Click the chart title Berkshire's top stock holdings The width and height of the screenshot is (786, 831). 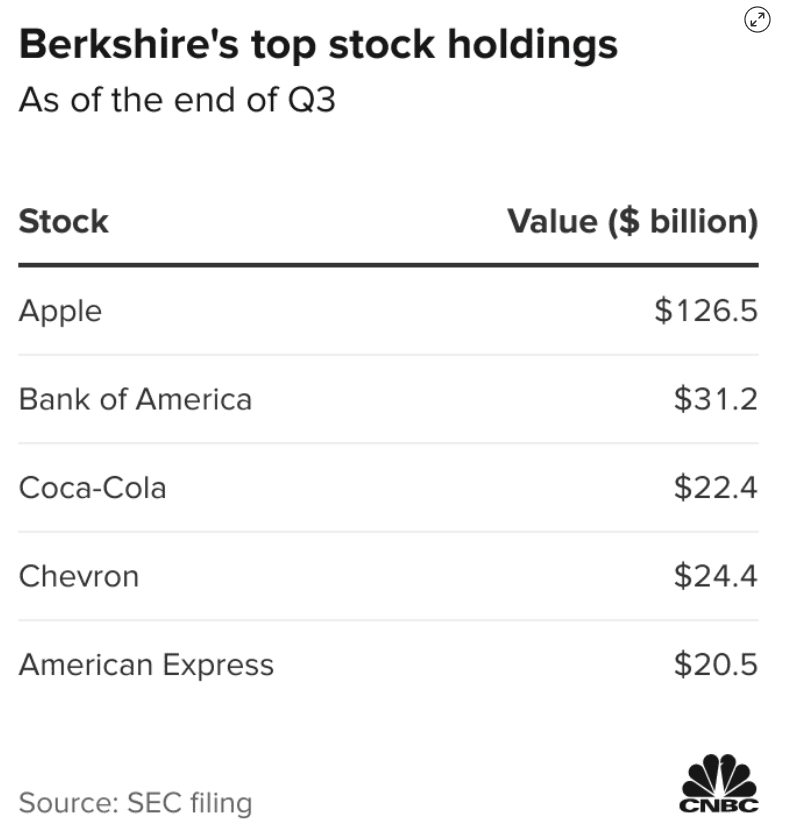click(318, 45)
